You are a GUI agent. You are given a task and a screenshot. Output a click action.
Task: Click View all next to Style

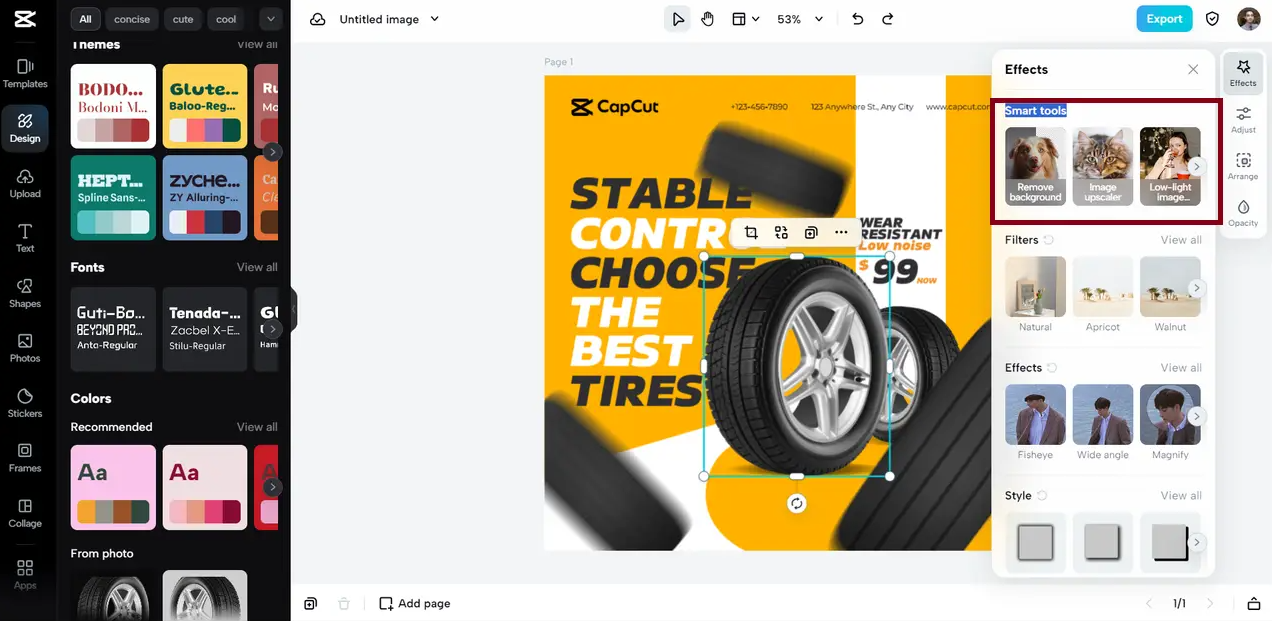click(1181, 496)
